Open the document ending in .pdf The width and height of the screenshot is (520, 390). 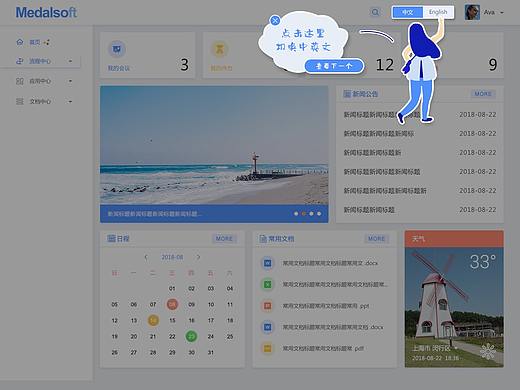[323, 348]
